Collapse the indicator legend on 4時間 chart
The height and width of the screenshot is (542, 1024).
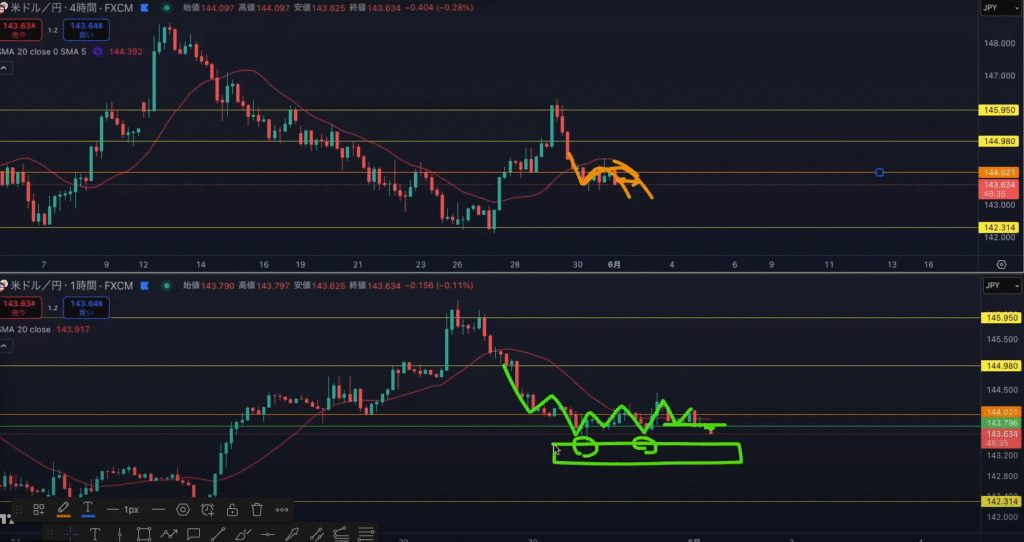[5, 69]
